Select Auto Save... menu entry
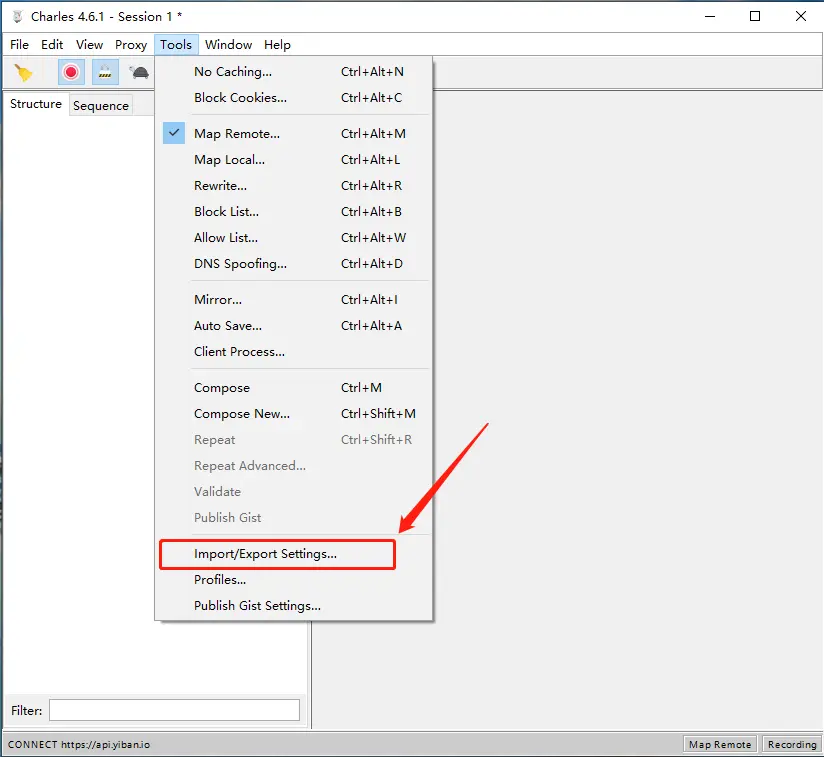This screenshot has width=824, height=757. (x=294, y=326)
